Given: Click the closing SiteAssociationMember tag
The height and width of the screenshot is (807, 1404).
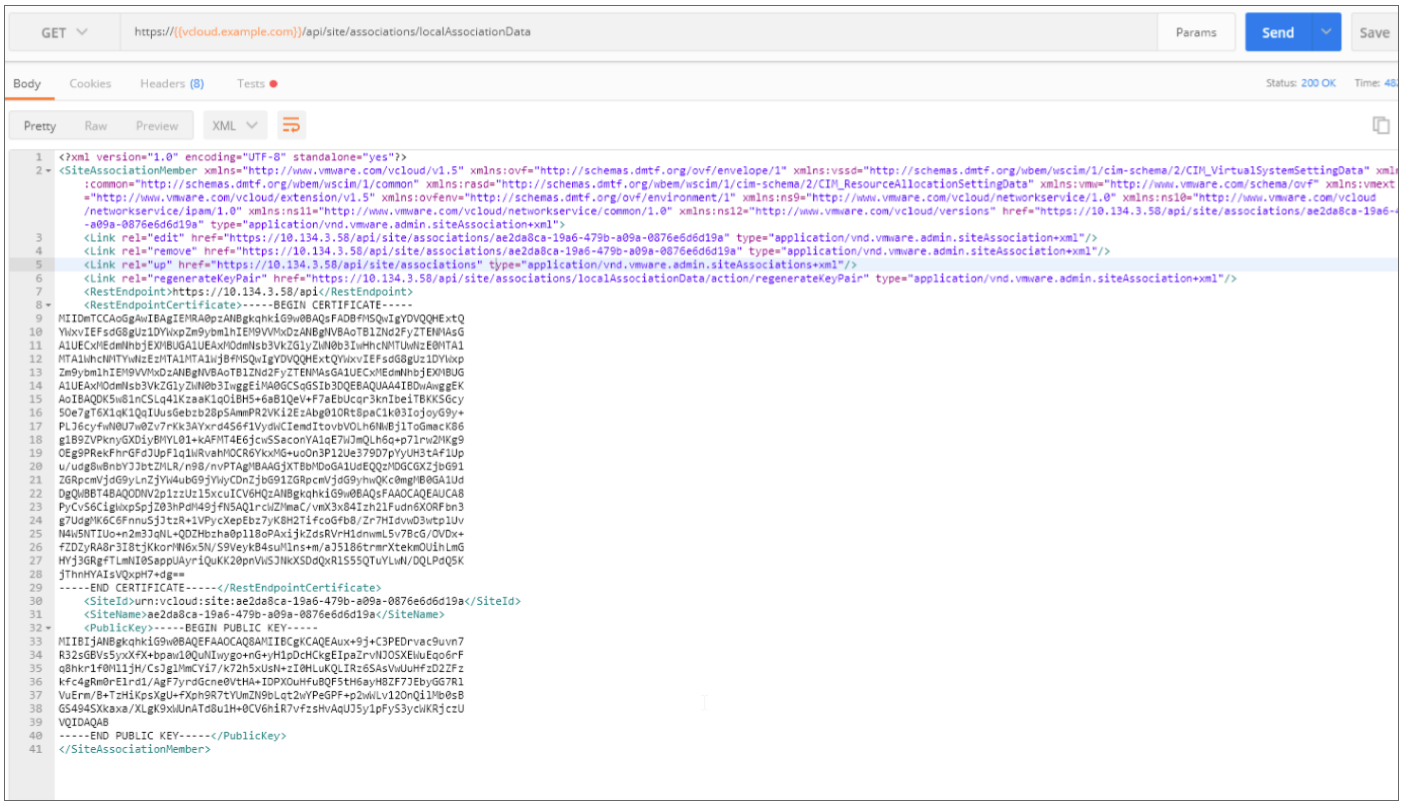Looking at the screenshot, I should pos(134,750).
